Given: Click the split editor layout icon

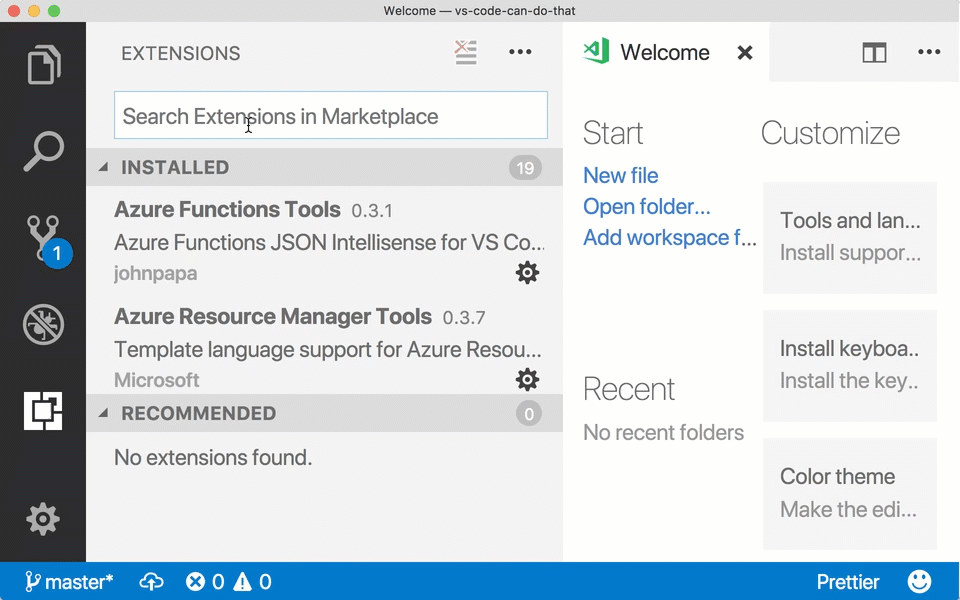Looking at the screenshot, I should [874, 53].
